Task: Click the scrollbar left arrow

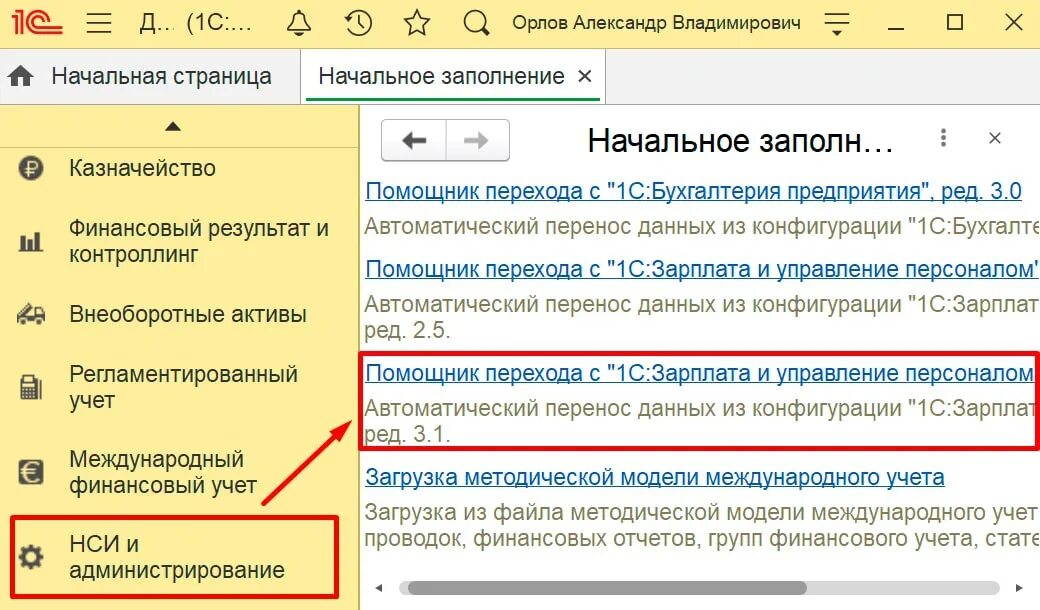Action: coord(379,588)
